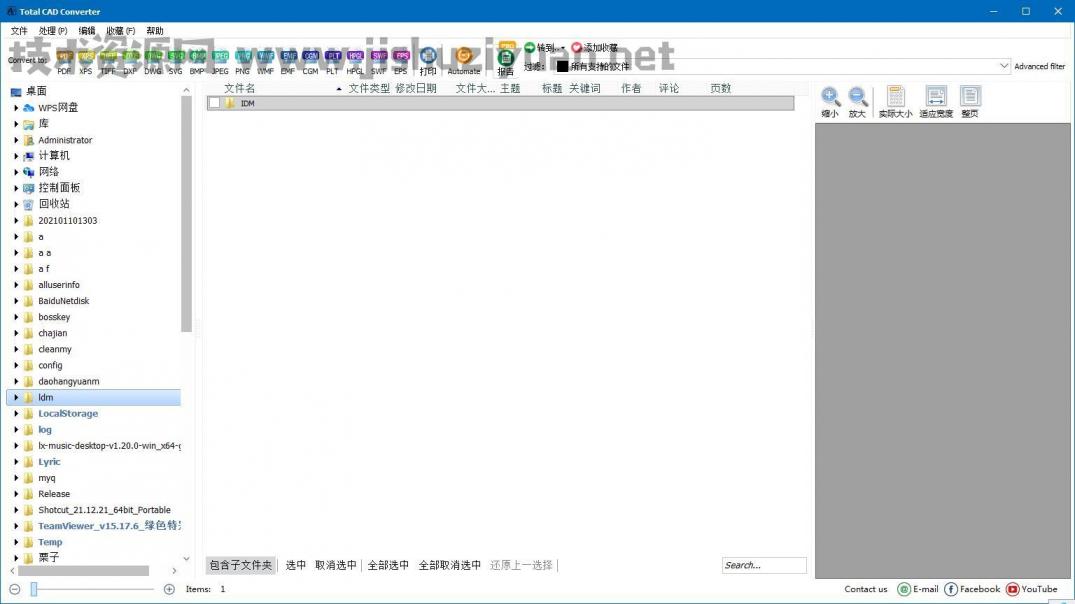Convert to PDF format icon
This screenshot has width=1075, height=604.
click(64, 61)
